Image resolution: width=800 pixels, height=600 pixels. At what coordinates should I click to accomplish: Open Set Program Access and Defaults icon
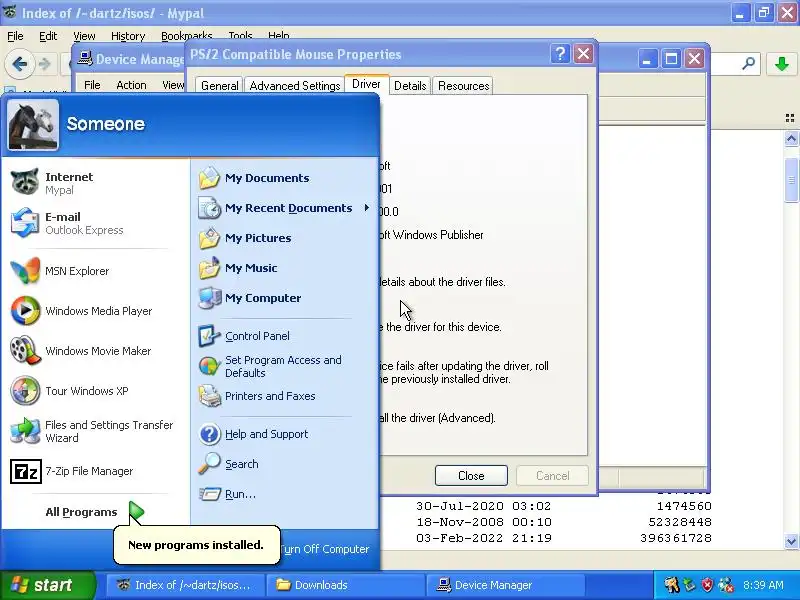[209, 366]
